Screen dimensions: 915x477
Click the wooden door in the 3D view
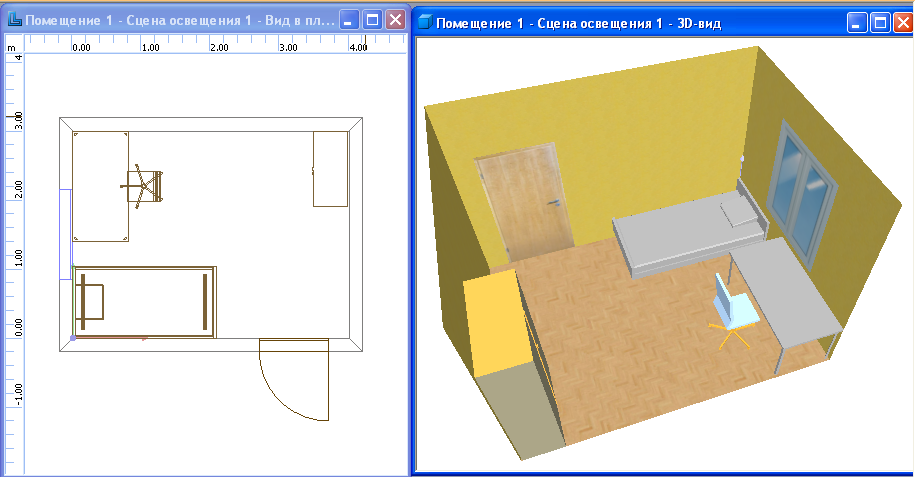point(525,202)
